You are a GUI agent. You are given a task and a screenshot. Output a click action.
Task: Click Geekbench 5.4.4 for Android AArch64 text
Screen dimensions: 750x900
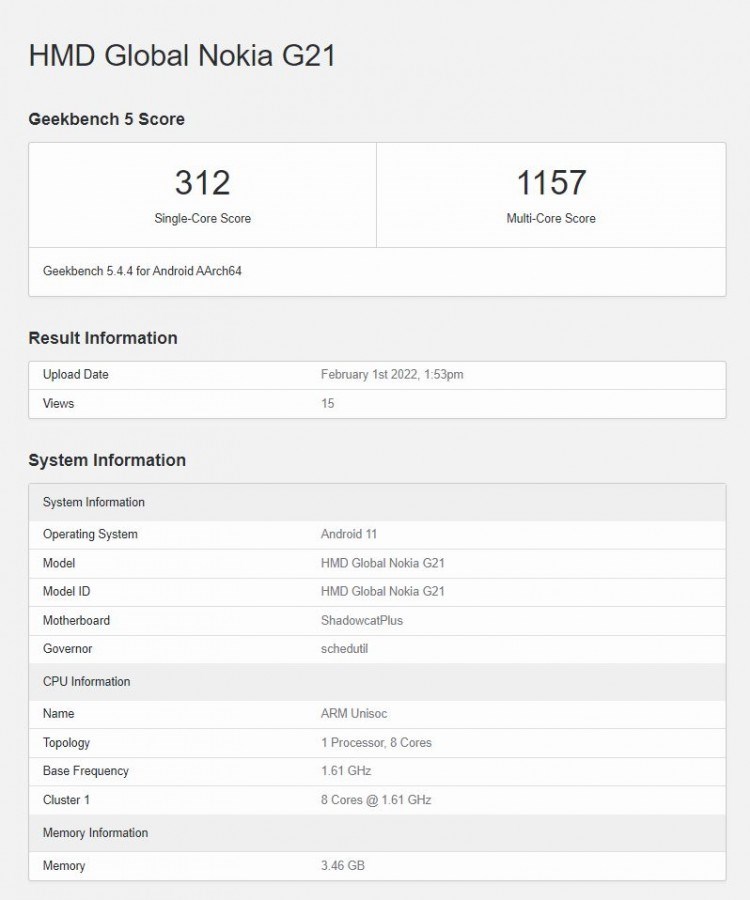point(142,271)
